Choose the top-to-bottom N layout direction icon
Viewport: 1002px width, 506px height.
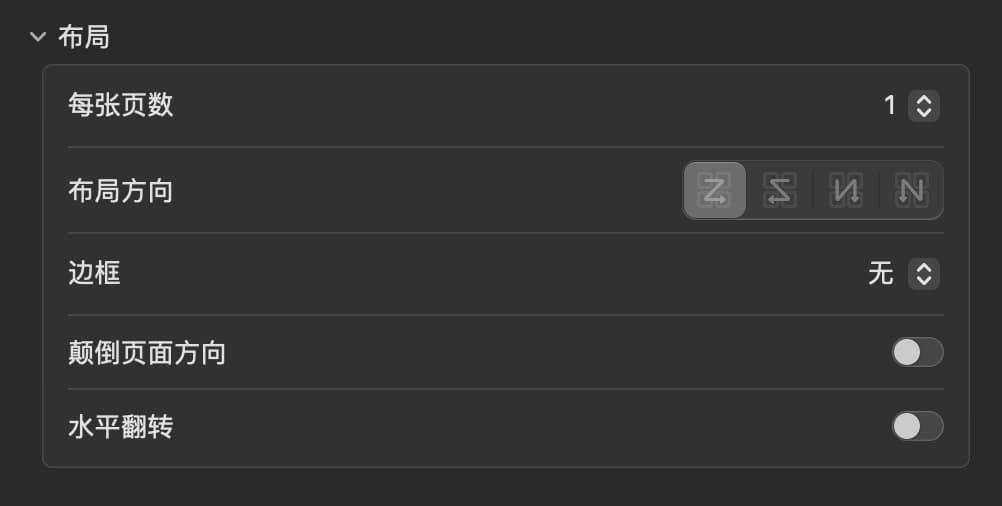[x=910, y=190]
